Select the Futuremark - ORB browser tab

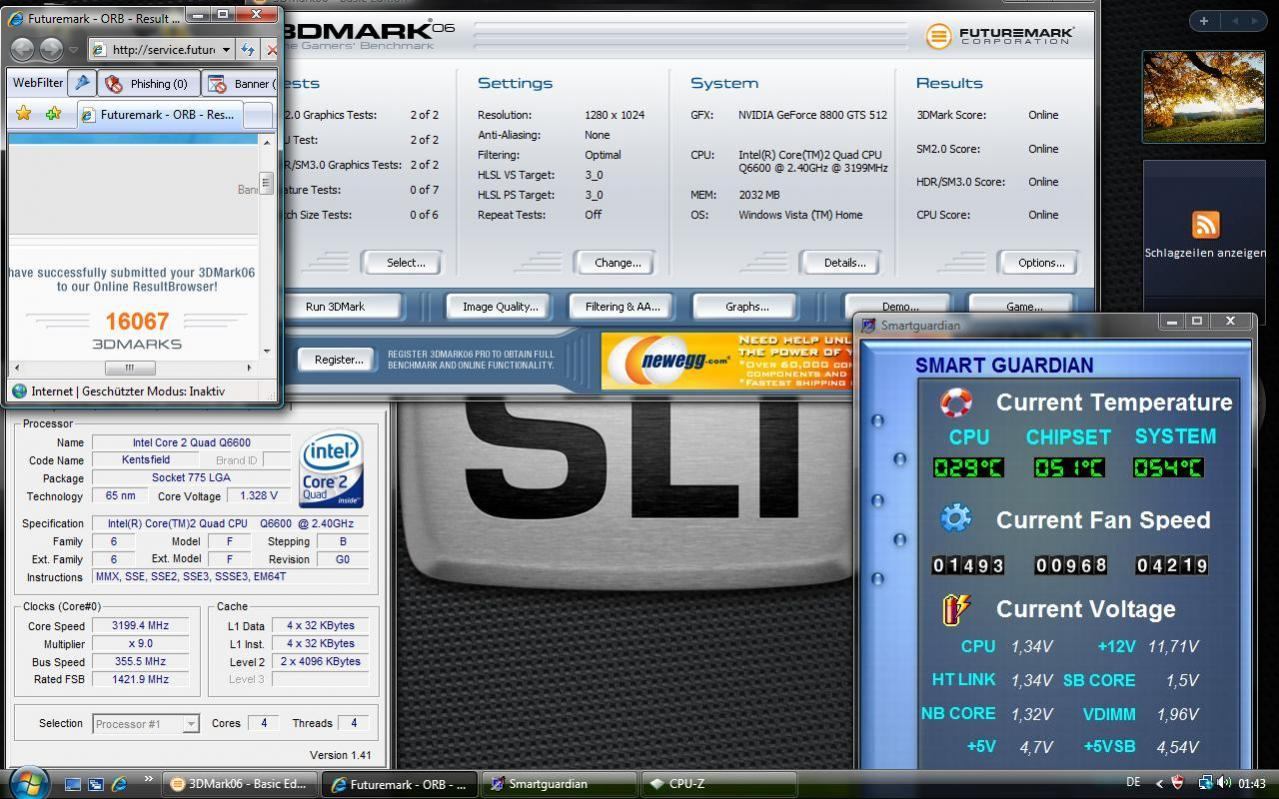[158, 115]
